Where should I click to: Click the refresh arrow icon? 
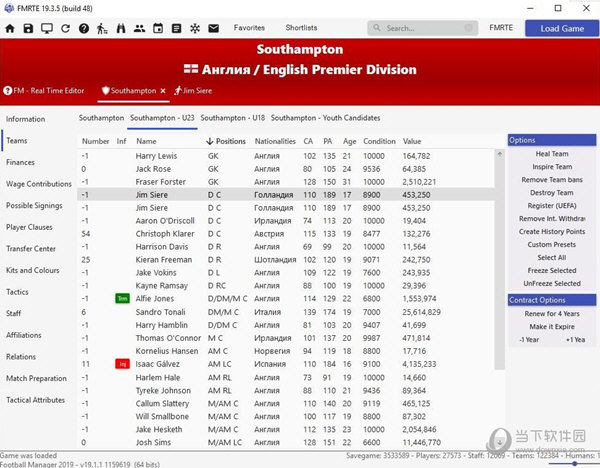point(64,28)
